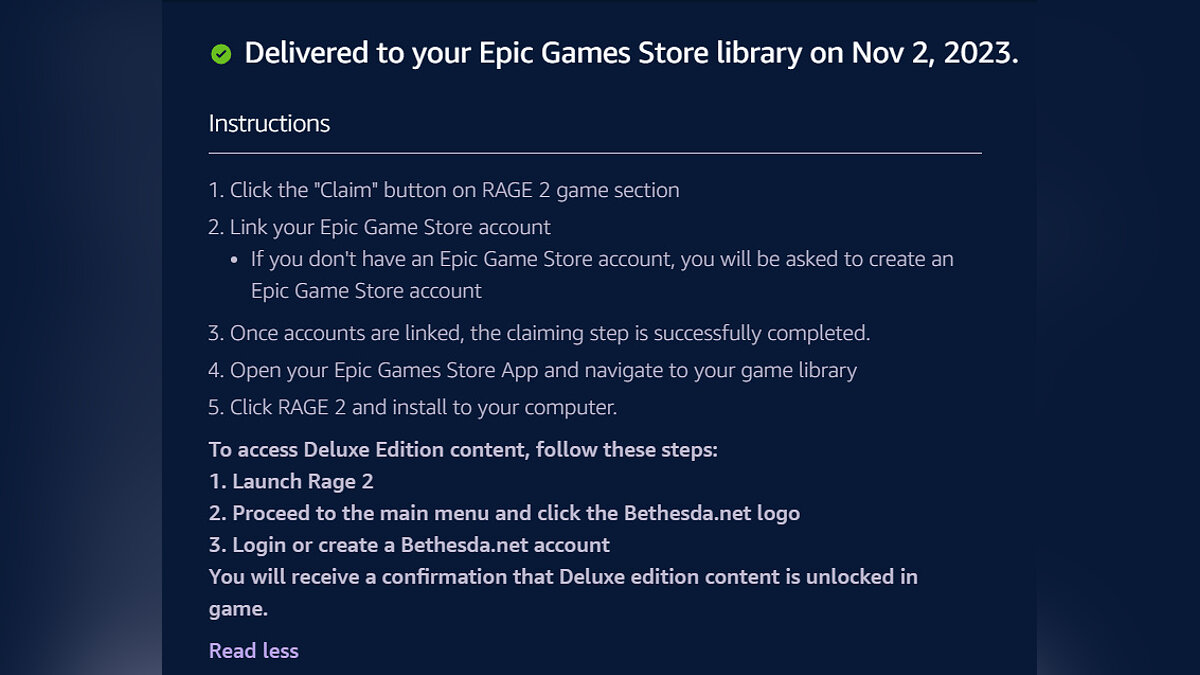
Task: Click the 'Open your Epic Games Store App' step
Action: [x=385, y=370]
